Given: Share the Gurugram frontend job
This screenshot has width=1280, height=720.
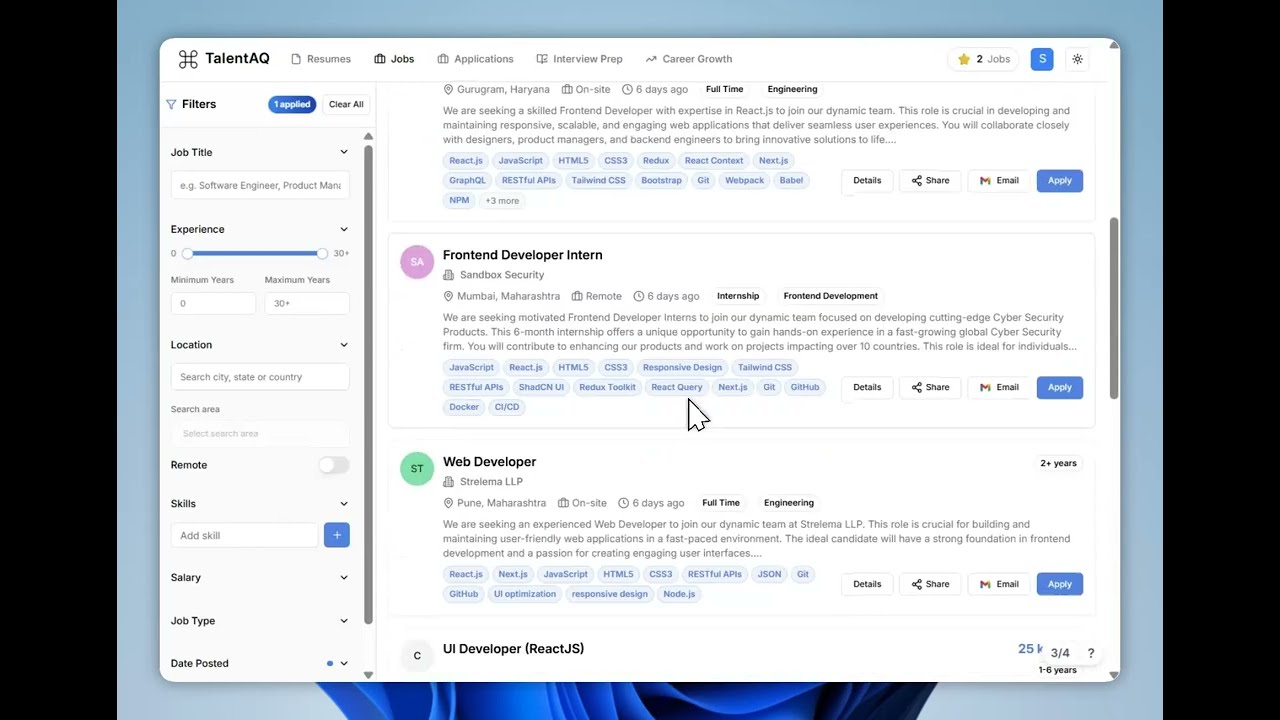Looking at the screenshot, I should point(930,180).
